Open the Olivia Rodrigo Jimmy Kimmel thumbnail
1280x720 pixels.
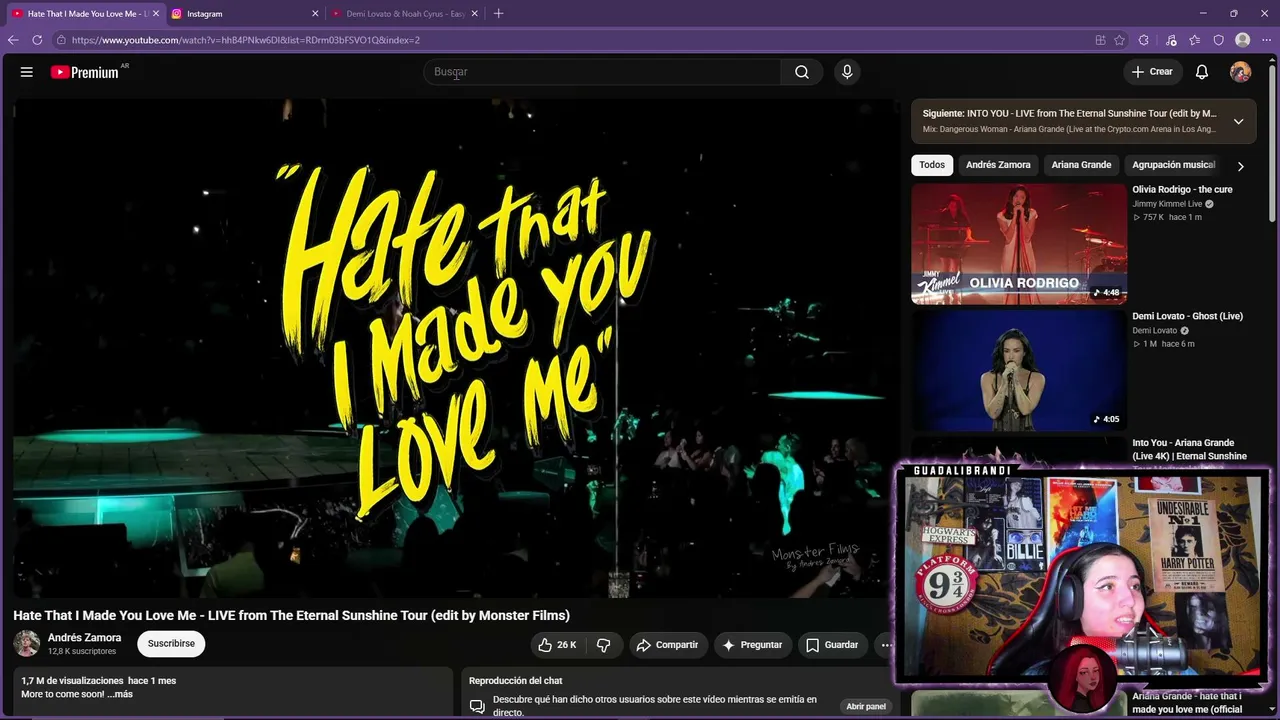1019,244
